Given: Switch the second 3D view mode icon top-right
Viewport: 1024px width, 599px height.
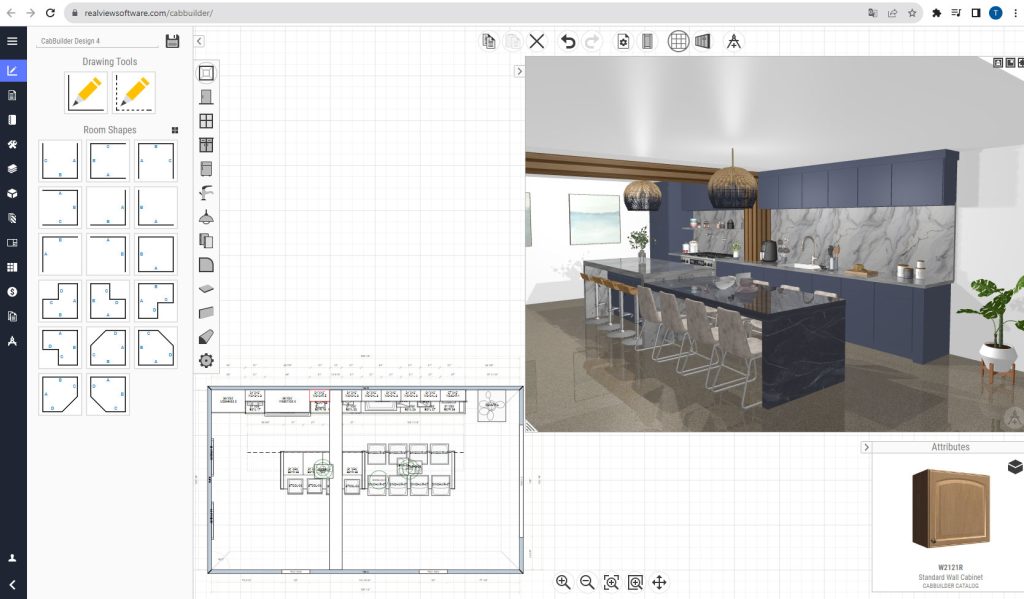Looking at the screenshot, I should (1010, 63).
